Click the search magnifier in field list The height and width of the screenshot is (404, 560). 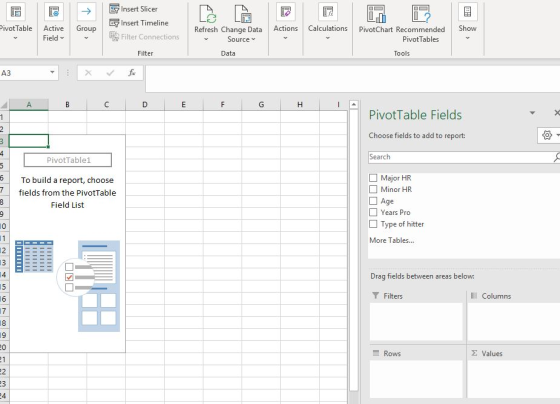click(x=556, y=157)
